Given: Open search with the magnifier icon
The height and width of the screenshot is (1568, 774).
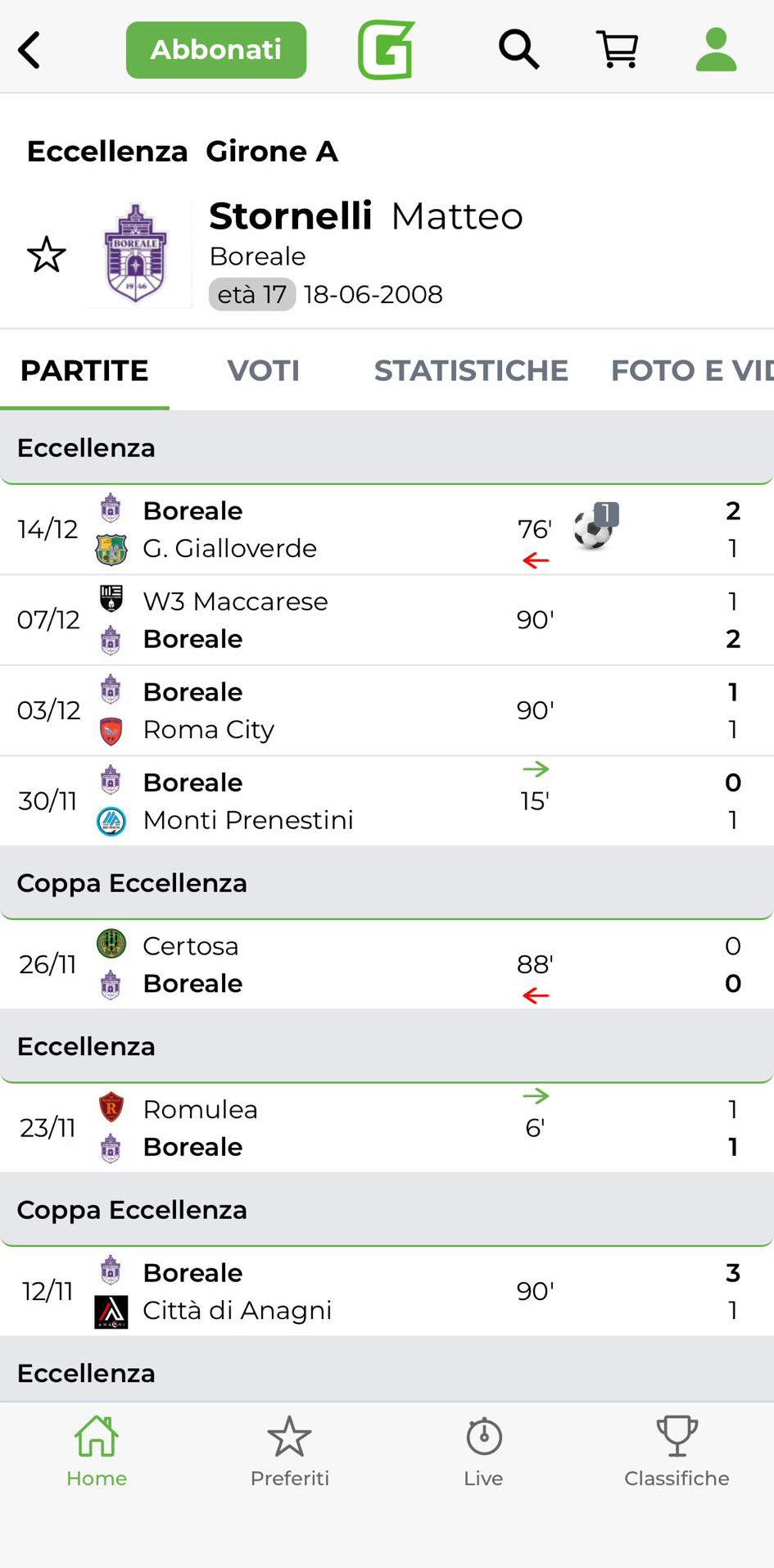Looking at the screenshot, I should [518, 50].
